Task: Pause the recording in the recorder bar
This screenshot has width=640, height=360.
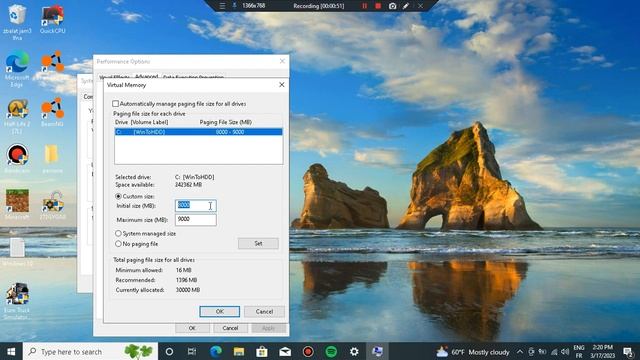Action: 364,6
